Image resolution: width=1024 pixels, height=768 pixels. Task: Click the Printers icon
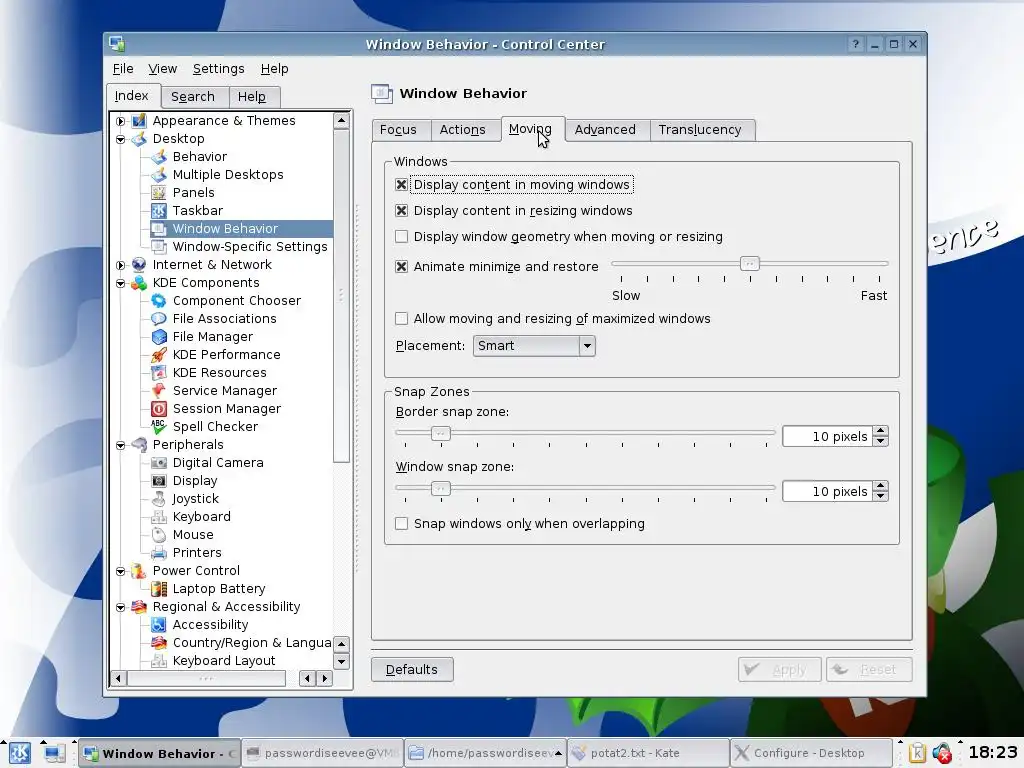pos(159,552)
